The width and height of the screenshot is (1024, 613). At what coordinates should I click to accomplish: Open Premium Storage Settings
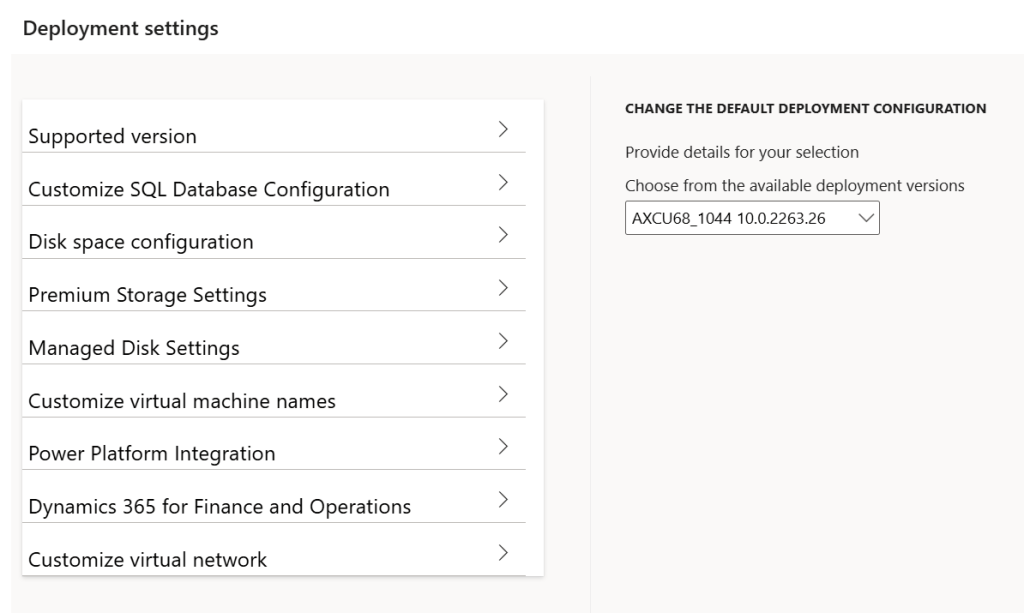coord(147,296)
